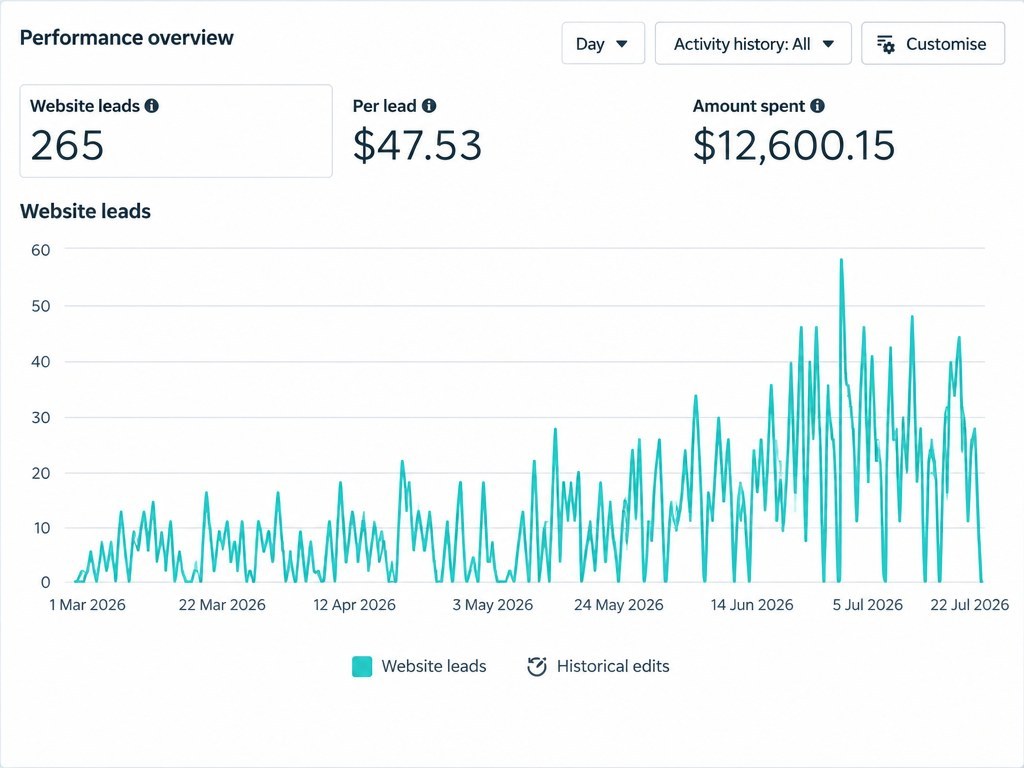Image resolution: width=1024 pixels, height=768 pixels.
Task: Click the Performance overview heading
Action: coord(127,38)
